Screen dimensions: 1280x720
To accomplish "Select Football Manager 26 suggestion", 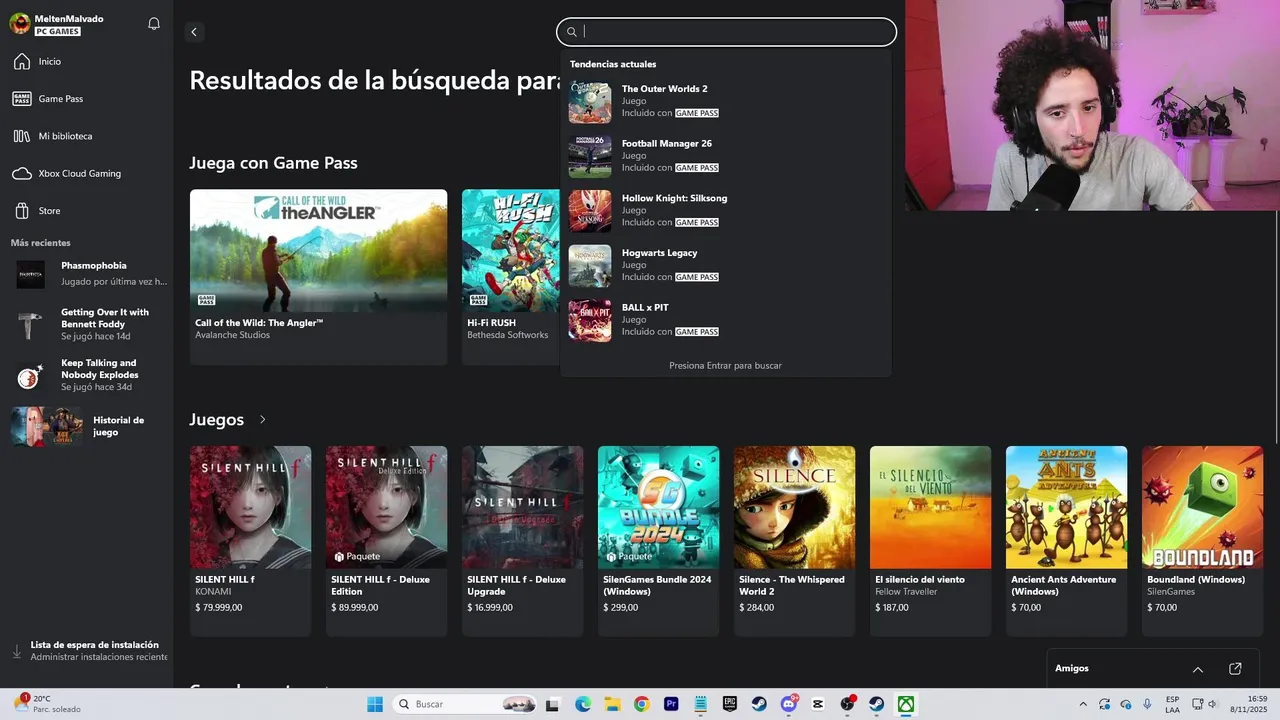I will pyautogui.click(x=725, y=156).
